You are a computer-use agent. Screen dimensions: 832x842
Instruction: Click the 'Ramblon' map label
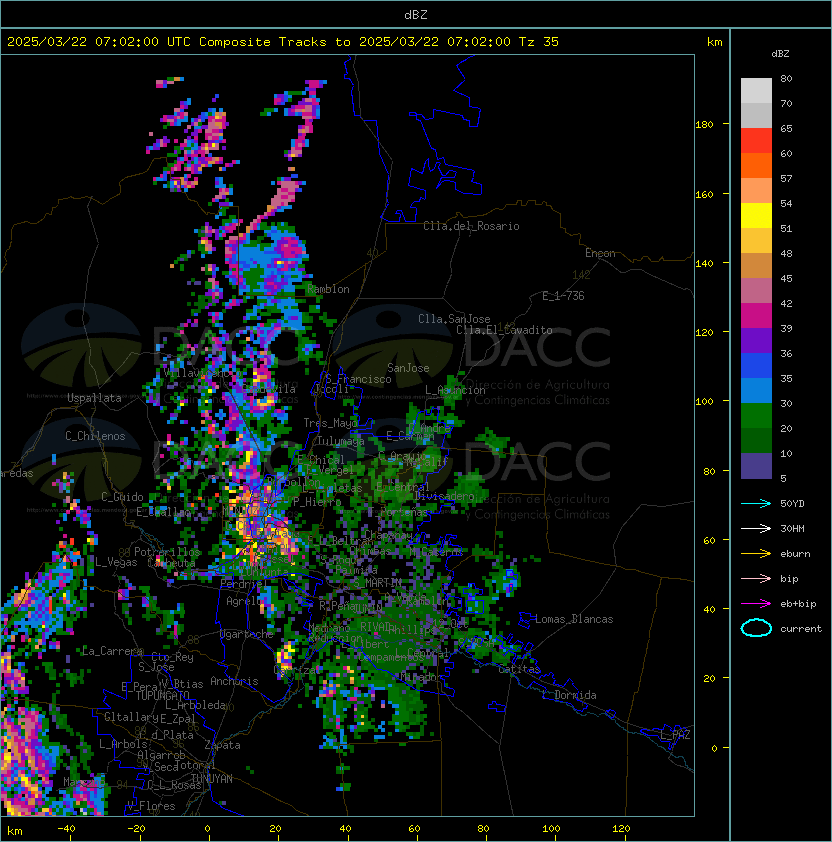tap(328, 289)
